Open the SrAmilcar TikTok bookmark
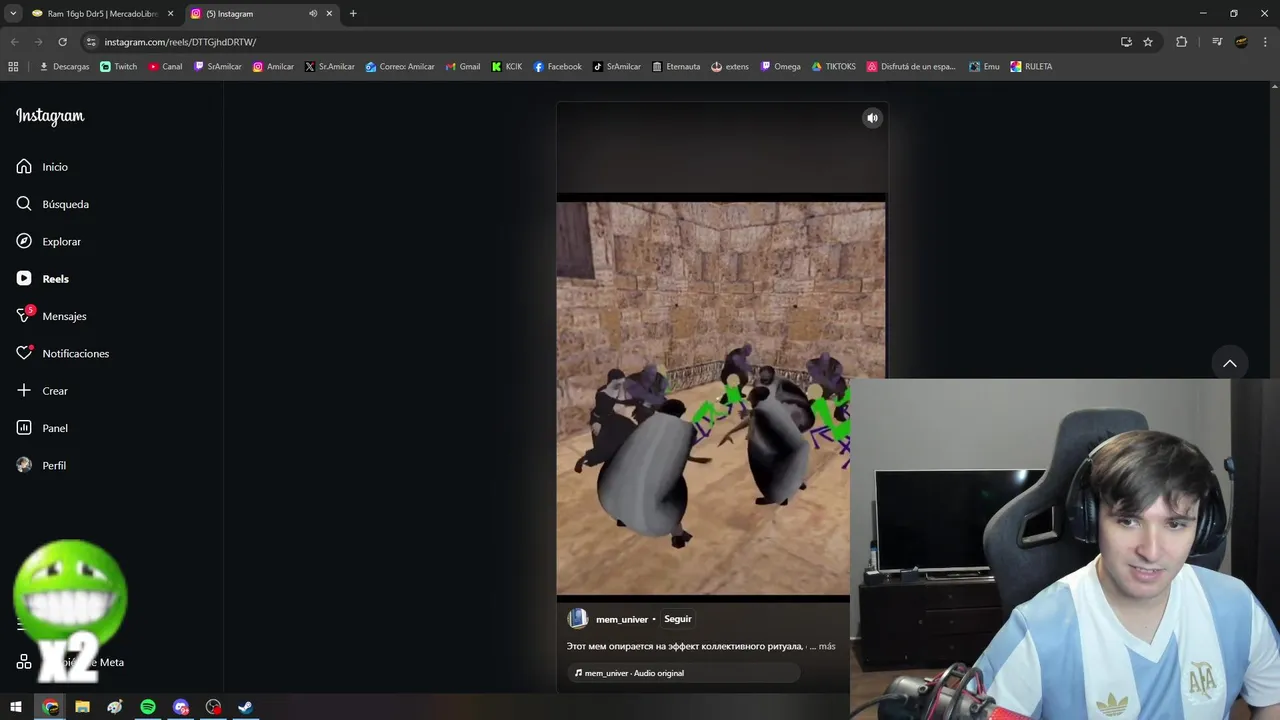 coord(617,67)
